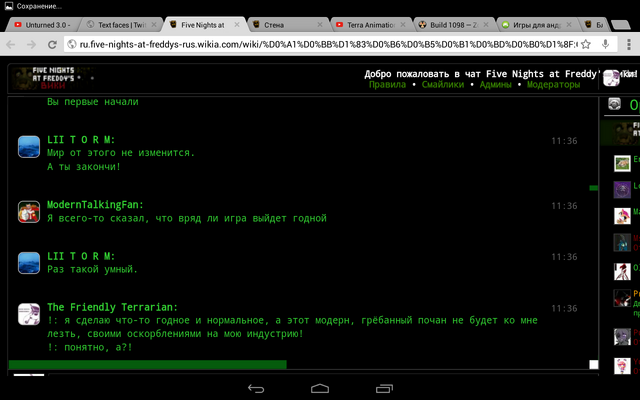This screenshot has height=400, width=640.
Task: Open the Смайлики link
Action: coord(443,84)
